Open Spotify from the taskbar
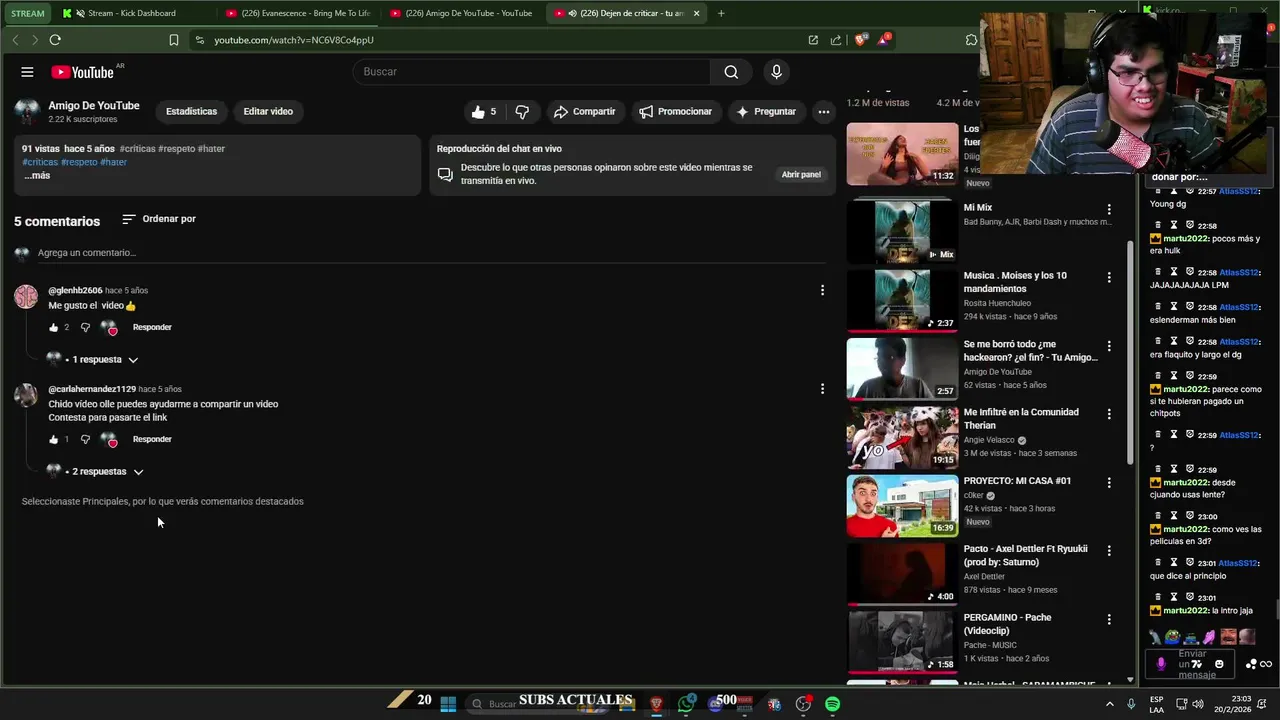The height and width of the screenshot is (720, 1280). tap(832, 704)
